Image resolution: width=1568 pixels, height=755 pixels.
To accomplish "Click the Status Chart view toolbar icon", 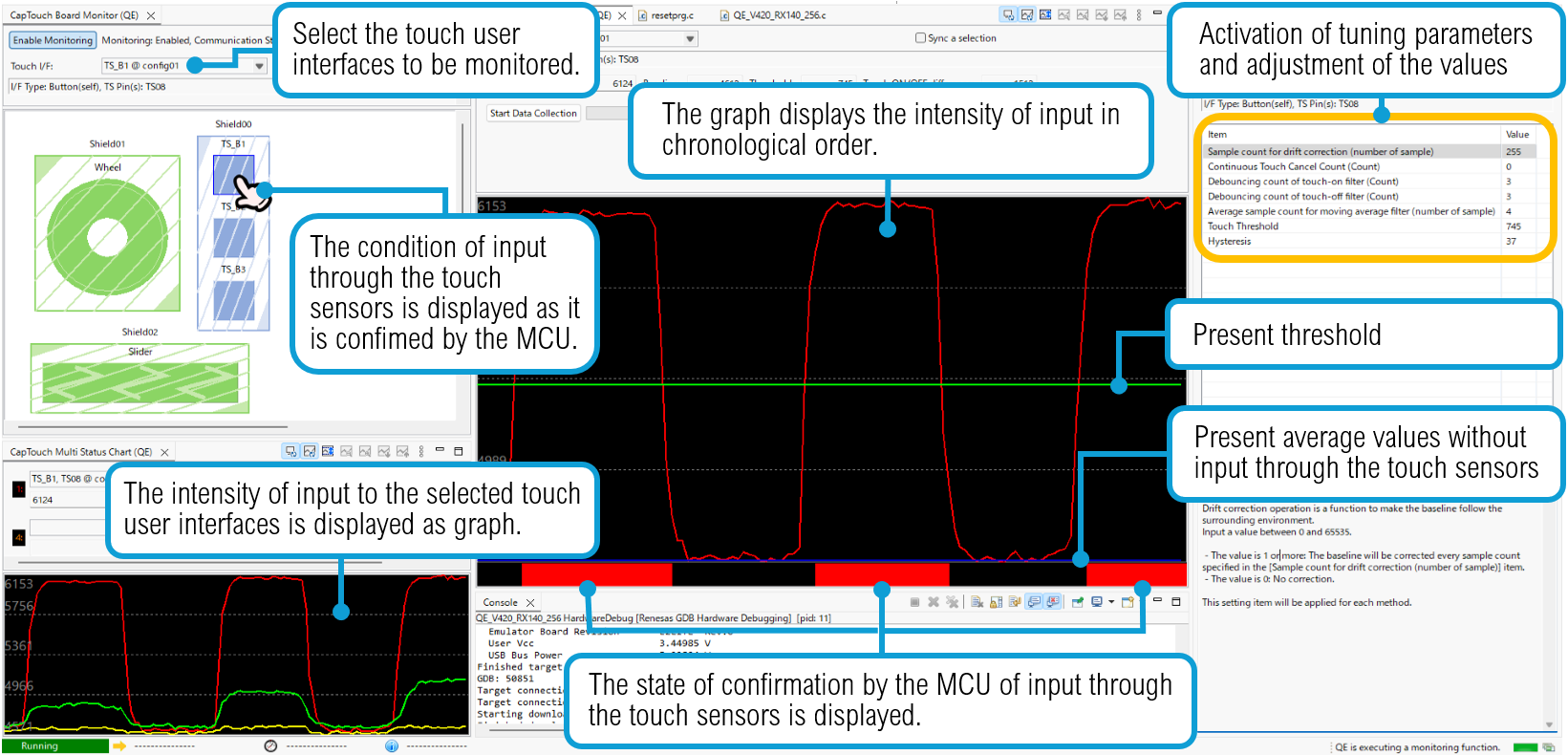I will 1026,15.
